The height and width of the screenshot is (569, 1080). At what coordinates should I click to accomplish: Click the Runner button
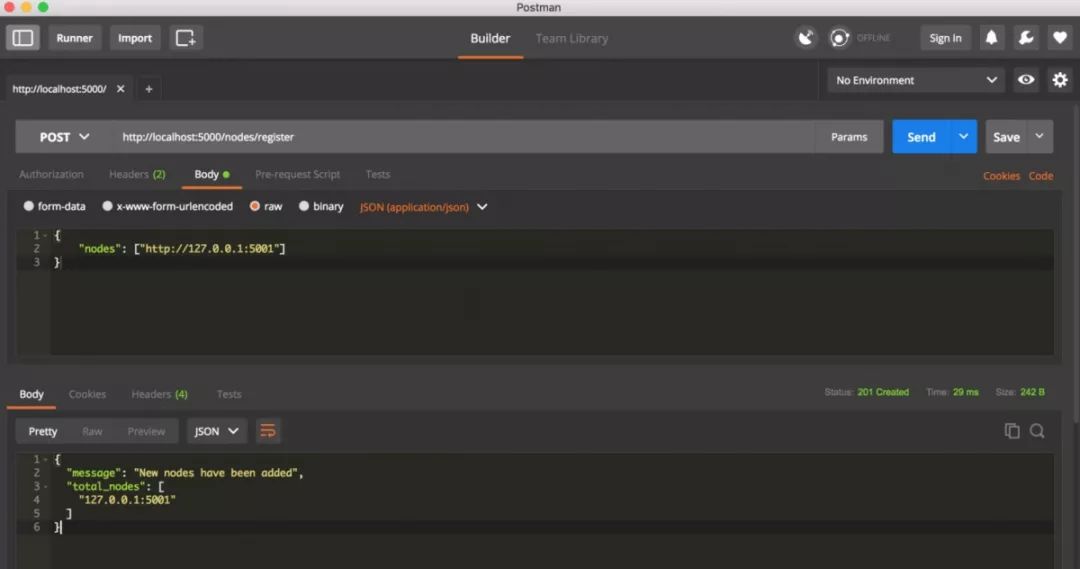tap(74, 38)
